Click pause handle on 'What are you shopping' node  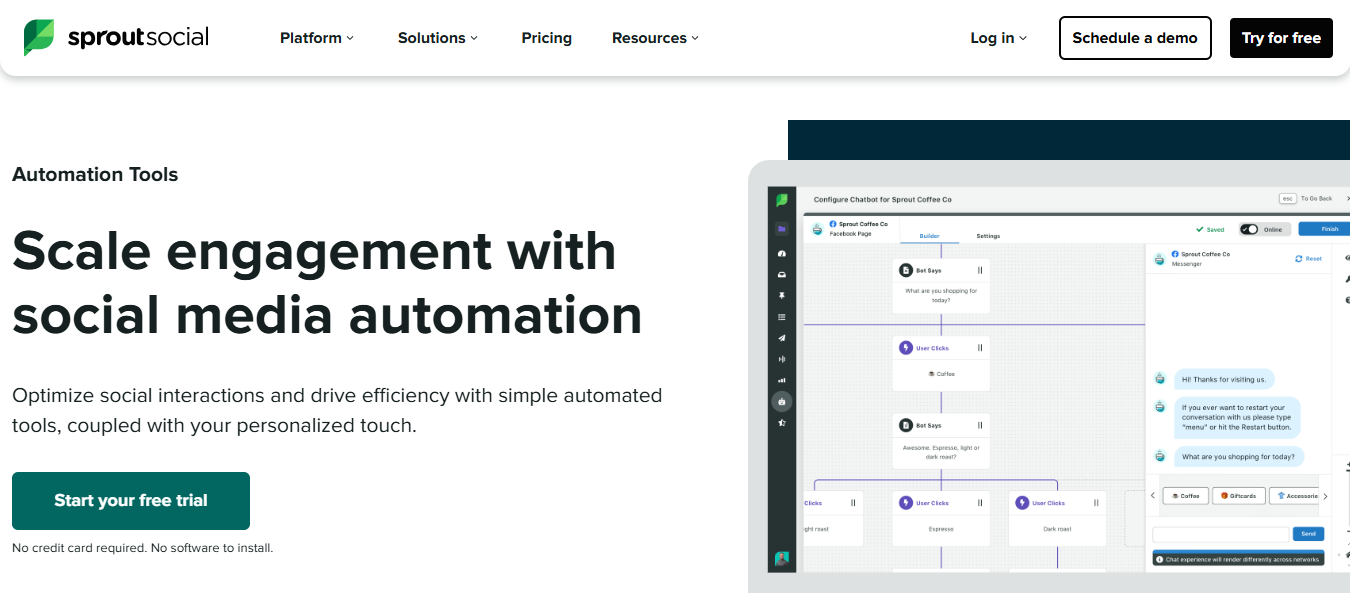click(x=980, y=270)
